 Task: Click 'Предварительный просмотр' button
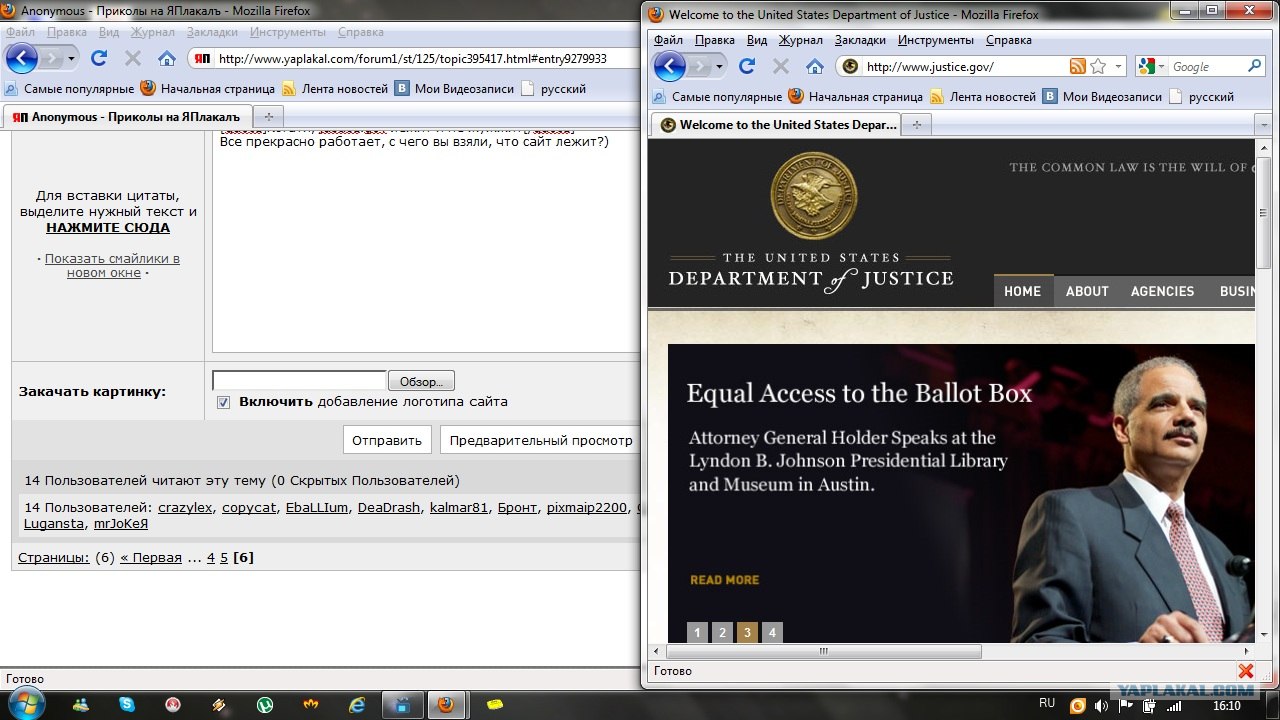point(540,440)
